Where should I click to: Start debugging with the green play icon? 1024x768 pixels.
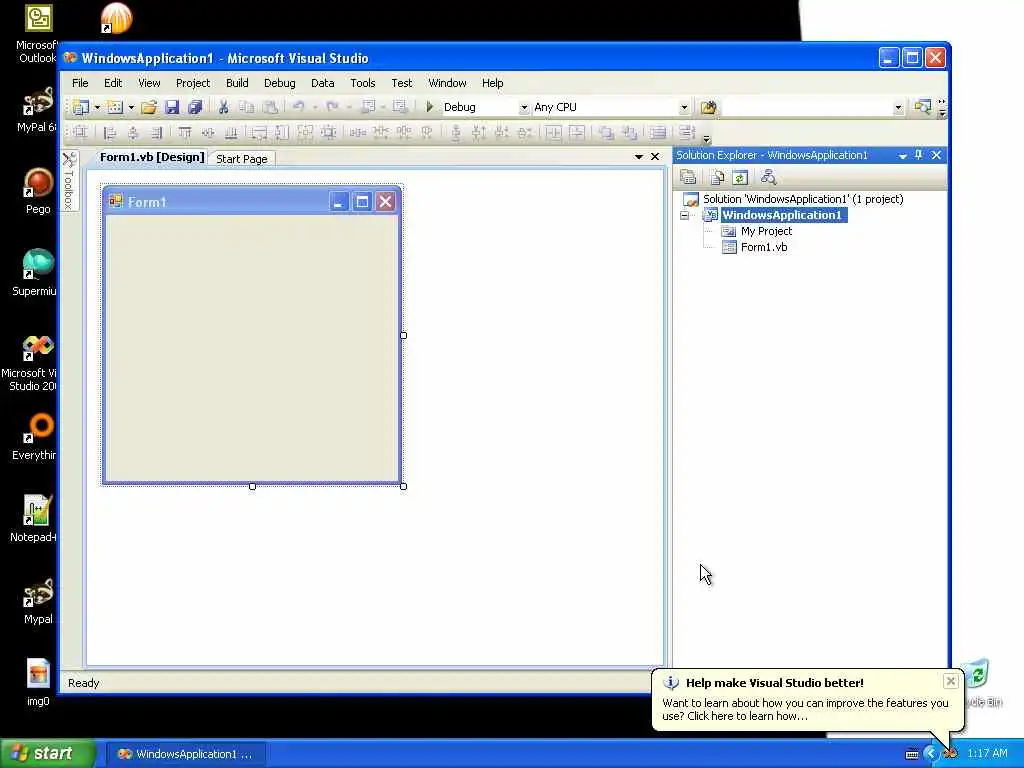(429, 106)
